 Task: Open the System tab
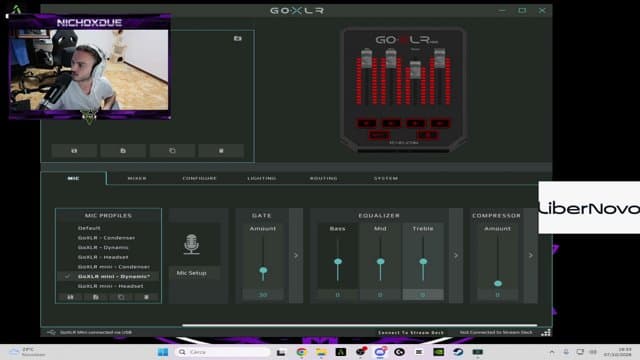click(386, 178)
